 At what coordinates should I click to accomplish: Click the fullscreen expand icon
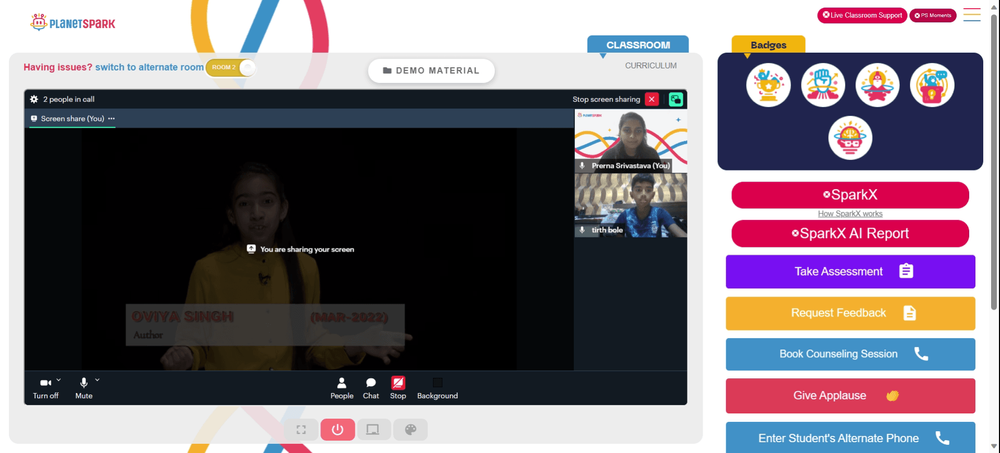point(301,430)
